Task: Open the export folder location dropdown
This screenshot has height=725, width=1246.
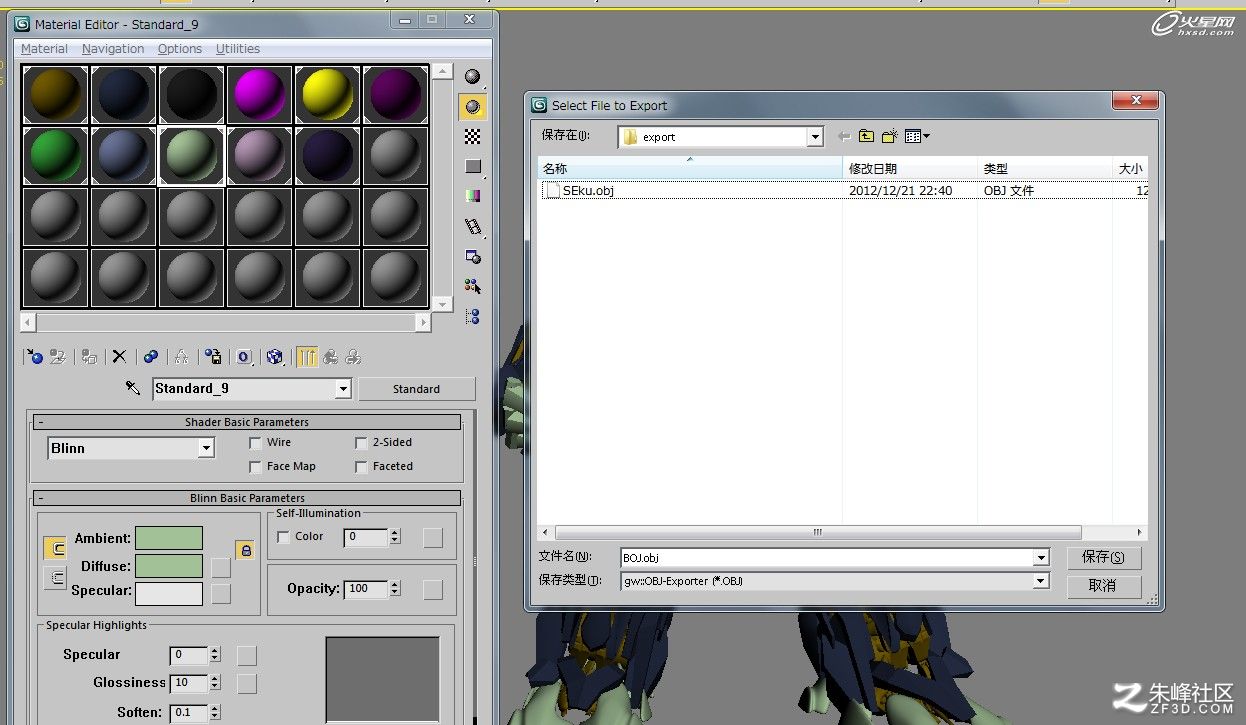Action: click(x=815, y=137)
